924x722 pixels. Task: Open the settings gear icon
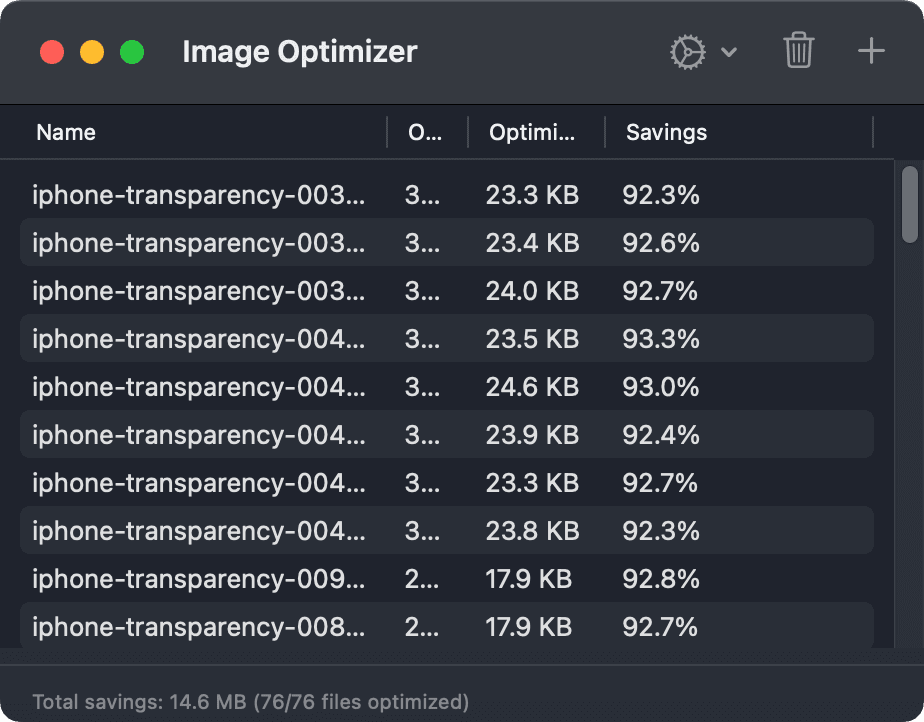click(688, 51)
